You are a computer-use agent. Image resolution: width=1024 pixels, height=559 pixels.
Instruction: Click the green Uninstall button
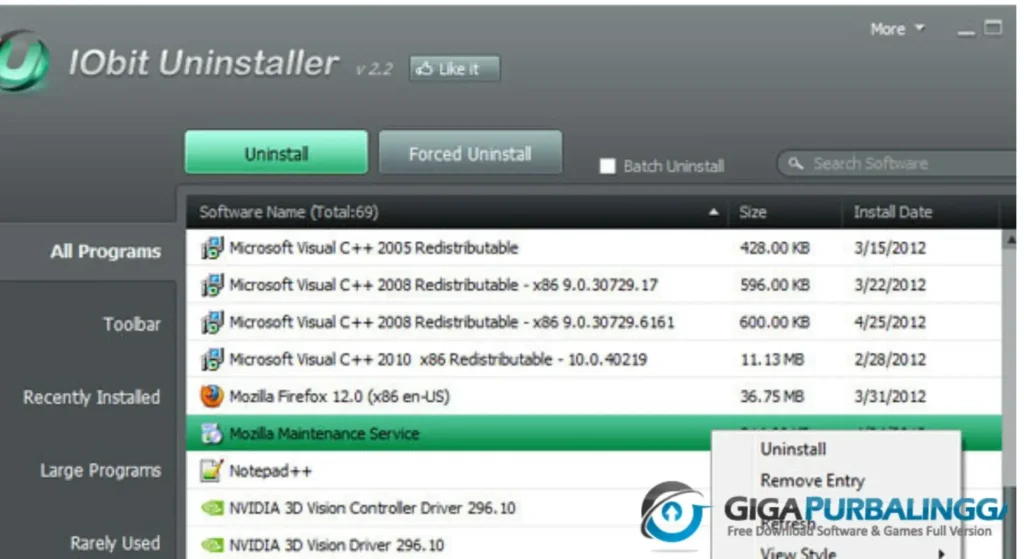click(x=276, y=153)
